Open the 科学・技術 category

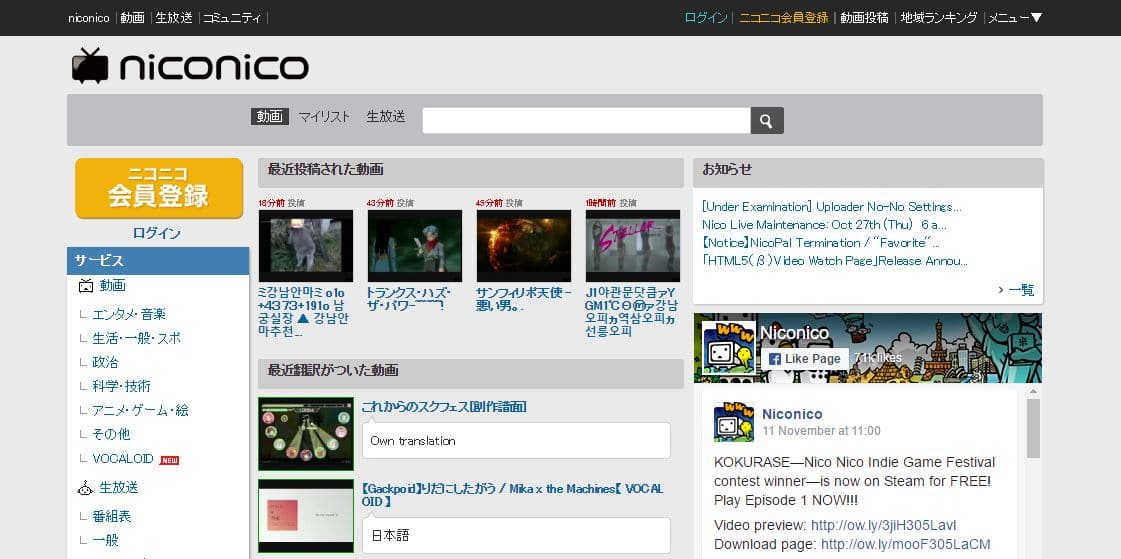[121, 386]
